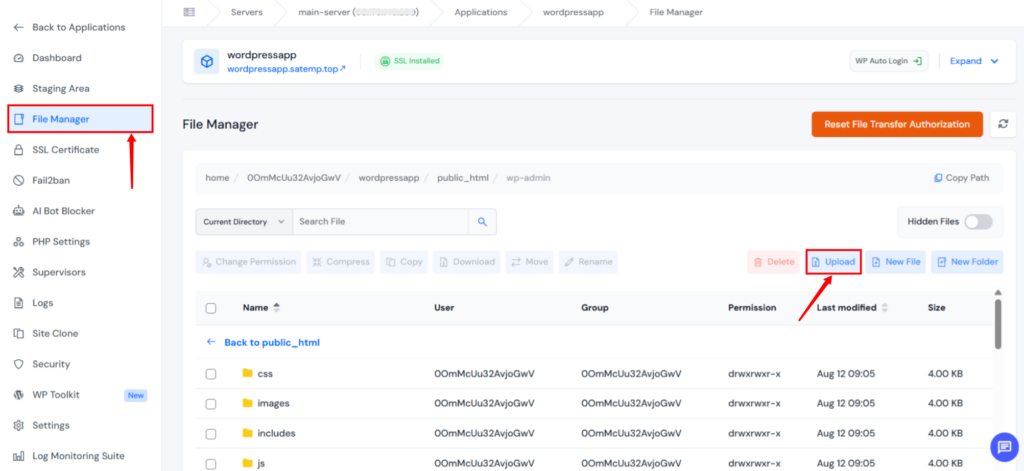Click the Rename toolbar button
Screen dimensions: 1024x471
[588, 262]
